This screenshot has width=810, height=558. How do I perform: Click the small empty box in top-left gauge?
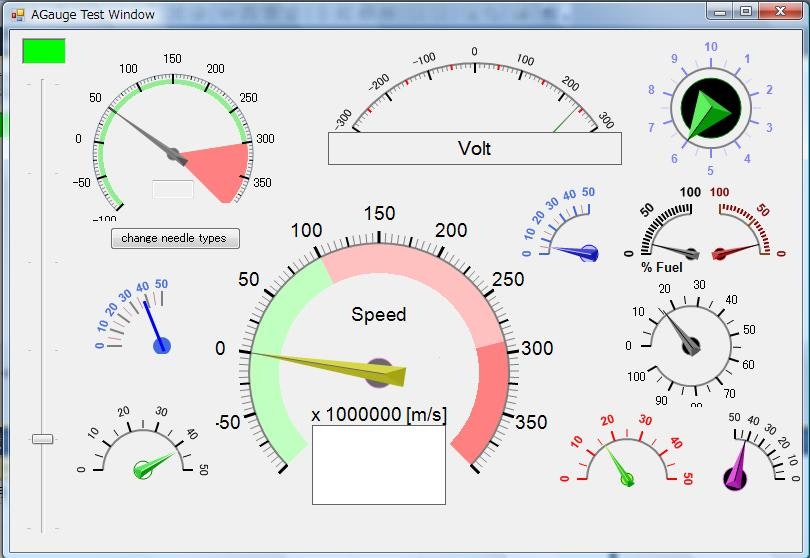173,189
